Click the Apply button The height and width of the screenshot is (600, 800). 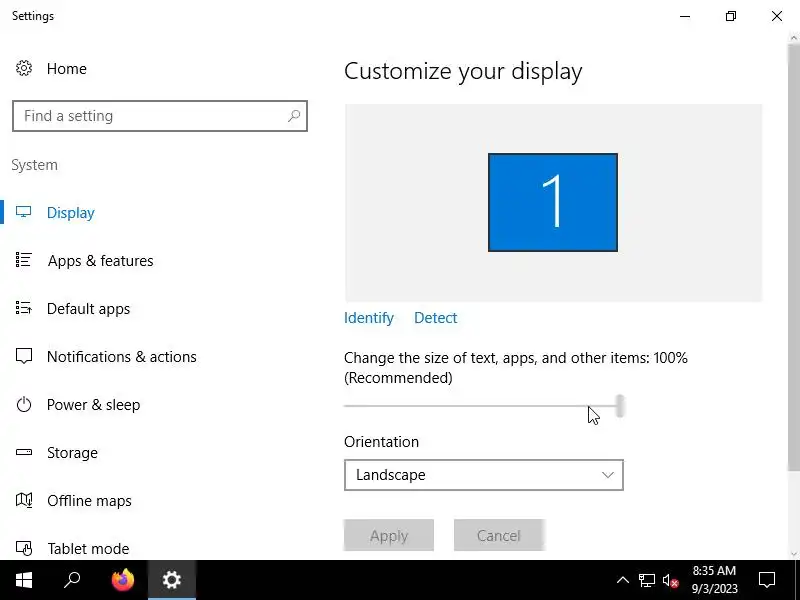(x=389, y=535)
